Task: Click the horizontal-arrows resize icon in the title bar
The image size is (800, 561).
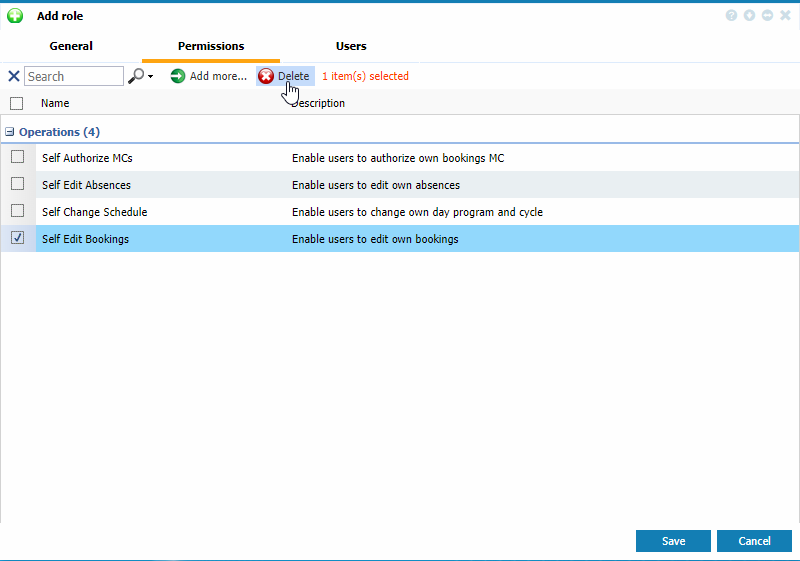Action: click(x=767, y=16)
